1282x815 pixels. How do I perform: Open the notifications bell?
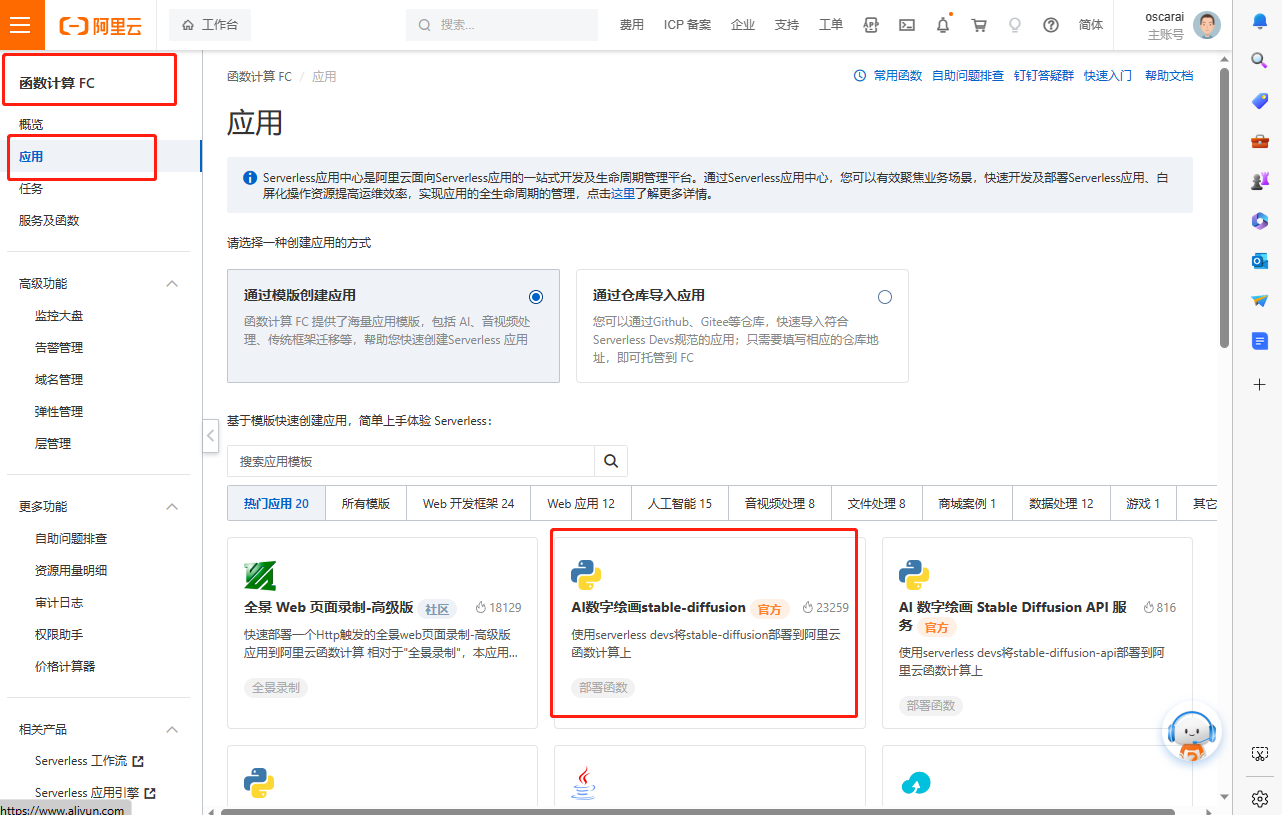943,25
